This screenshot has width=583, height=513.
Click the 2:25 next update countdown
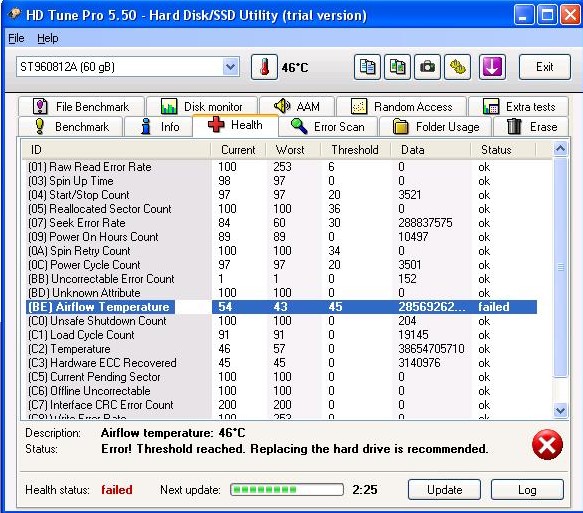365,490
